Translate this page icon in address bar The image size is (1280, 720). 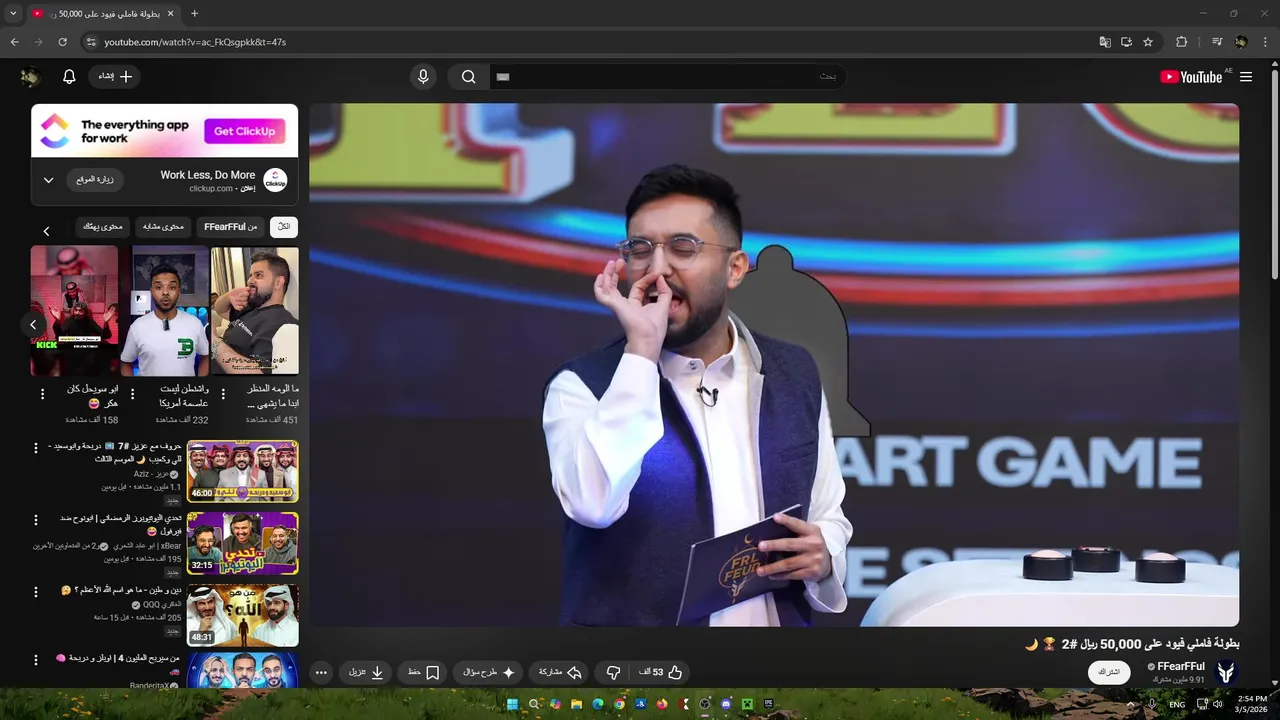[x=1105, y=42]
